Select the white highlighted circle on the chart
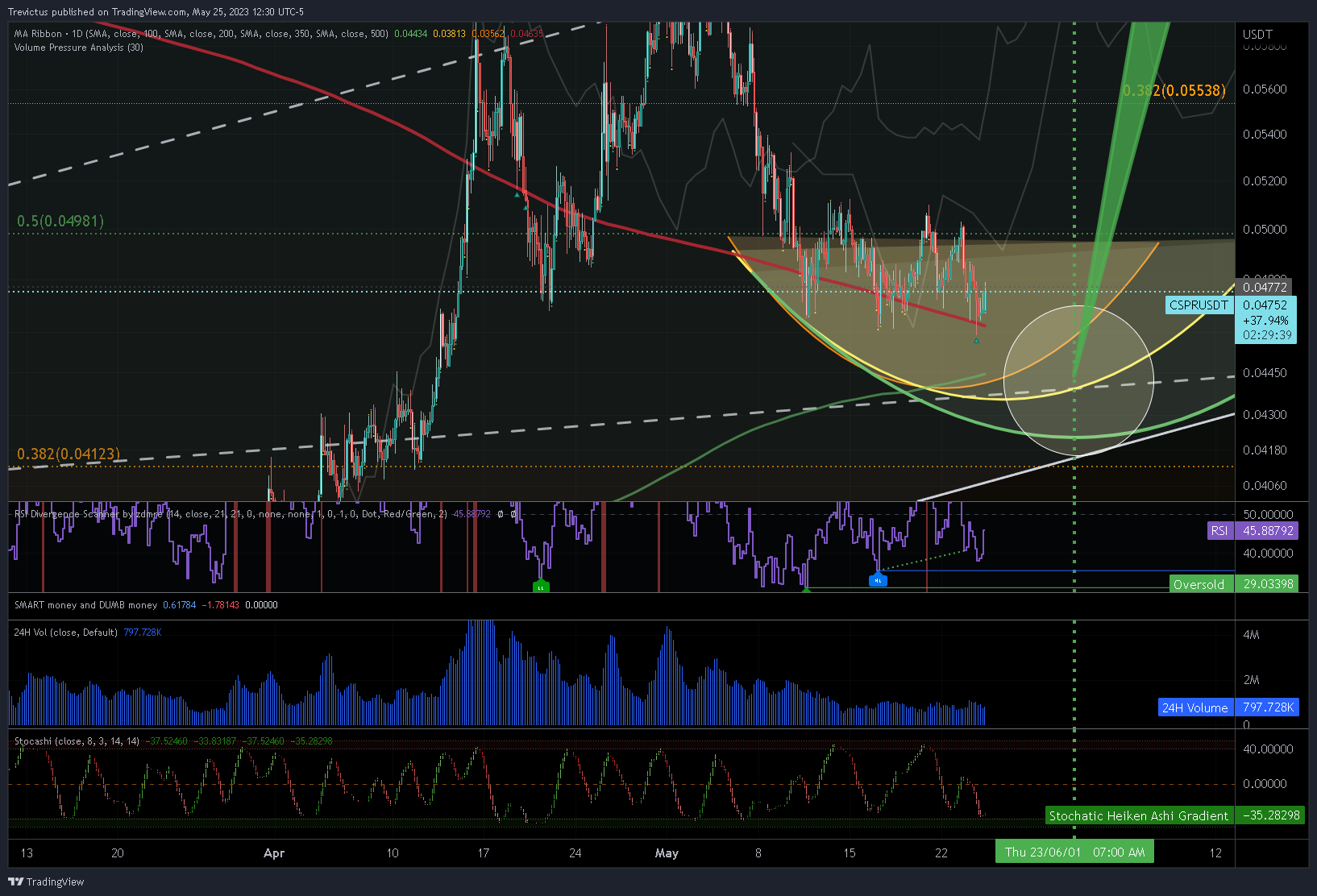This screenshot has width=1317, height=896. pyautogui.click(x=1078, y=380)
